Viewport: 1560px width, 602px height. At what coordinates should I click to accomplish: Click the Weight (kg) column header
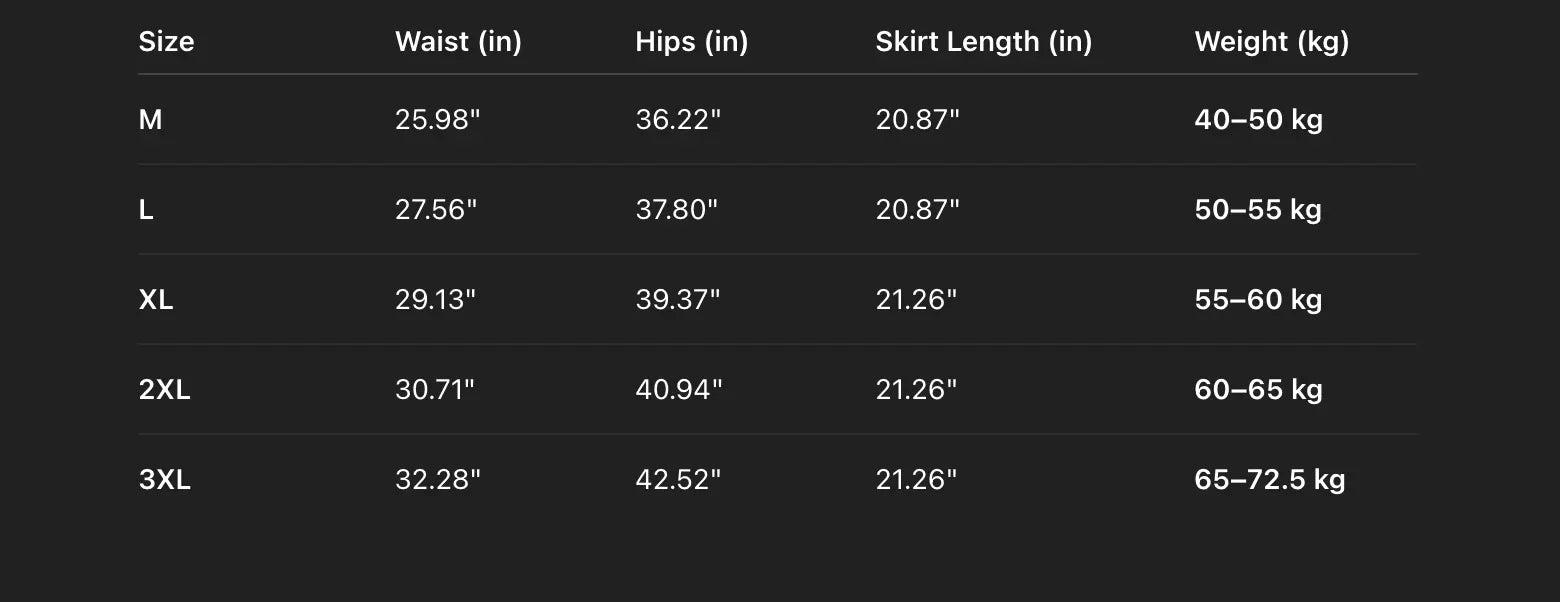click(x=1271, y=42)
